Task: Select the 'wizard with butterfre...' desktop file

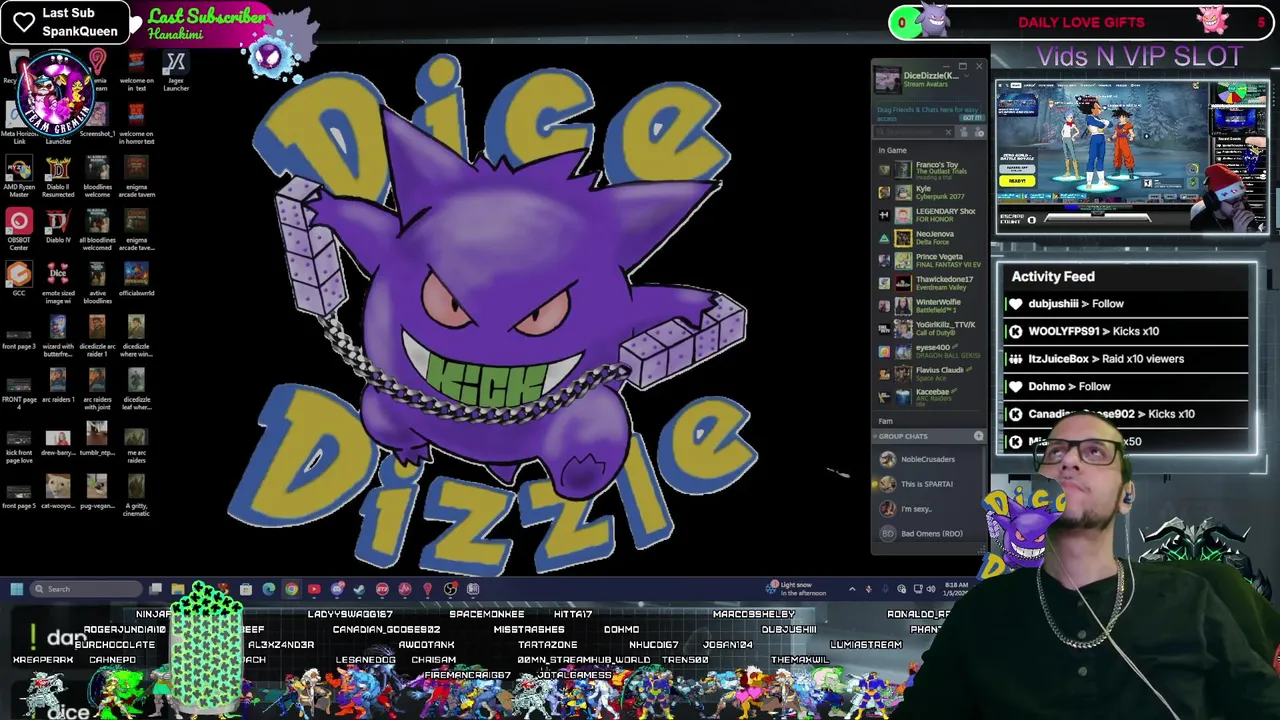Action: point(58,337)
